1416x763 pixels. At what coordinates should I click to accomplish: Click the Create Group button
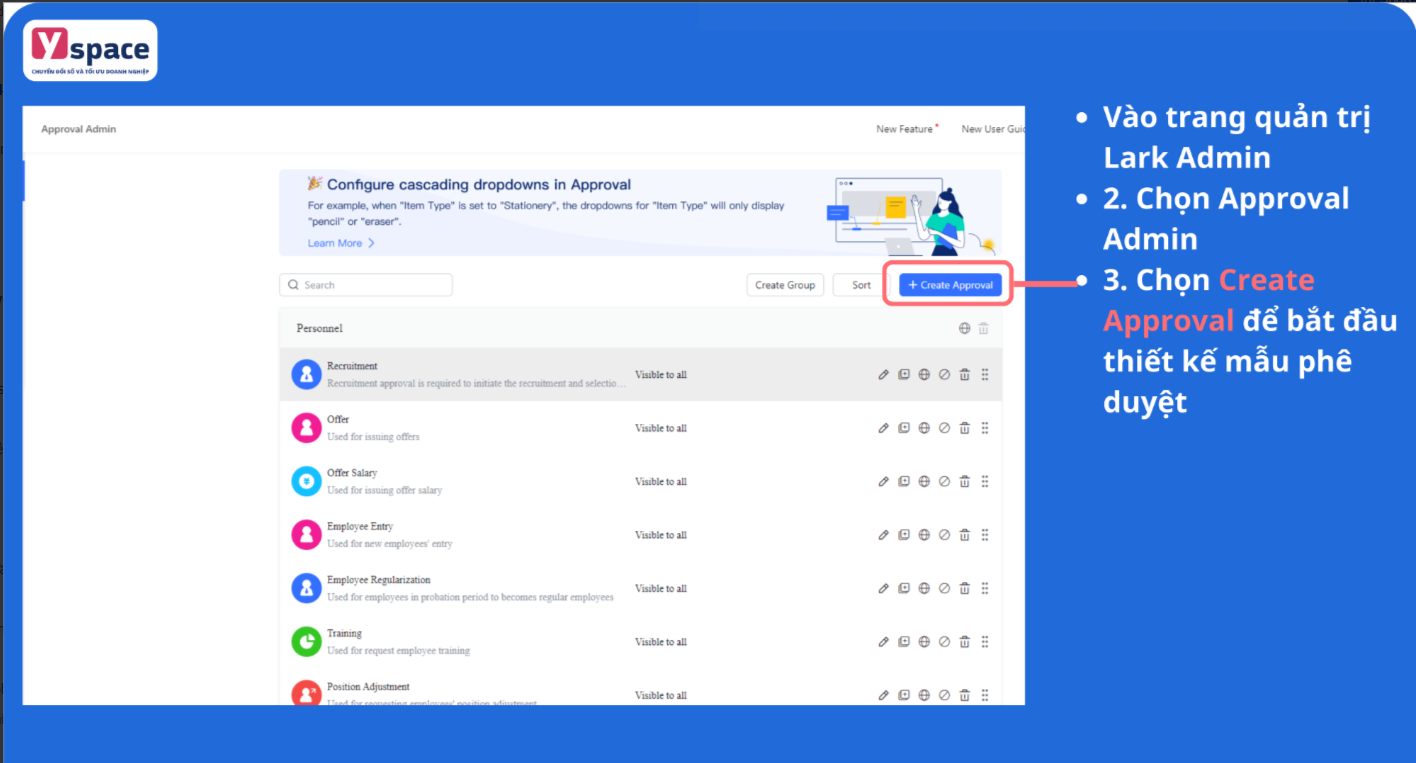point(785,285)
